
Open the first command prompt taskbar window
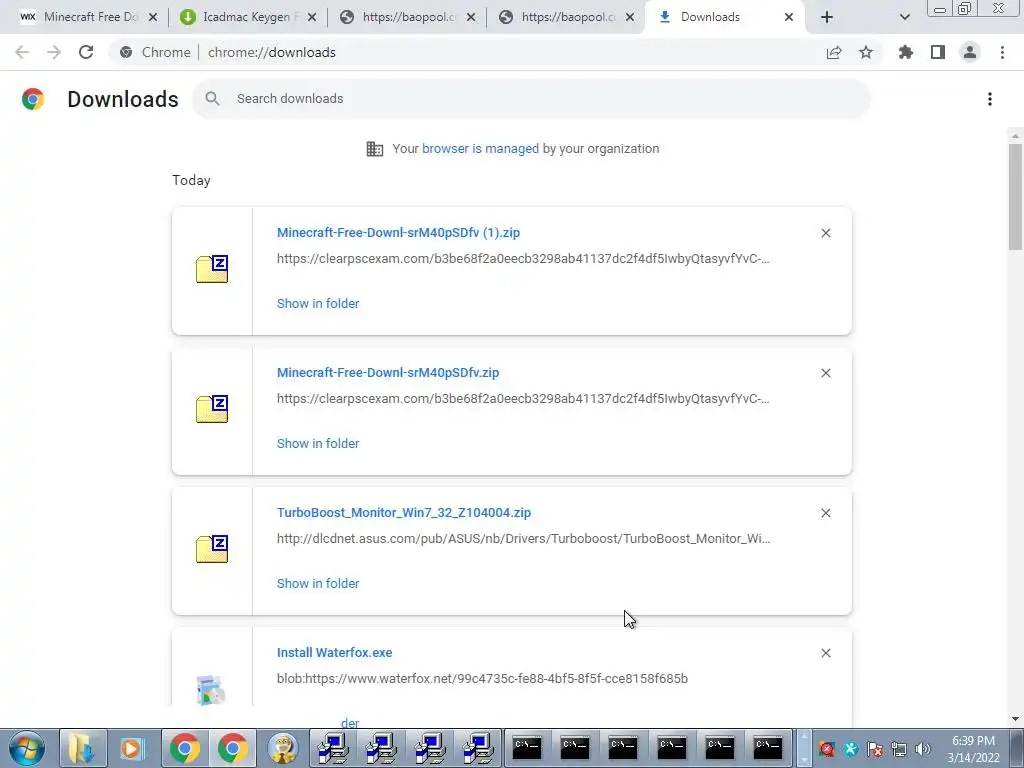coord(526,748)
